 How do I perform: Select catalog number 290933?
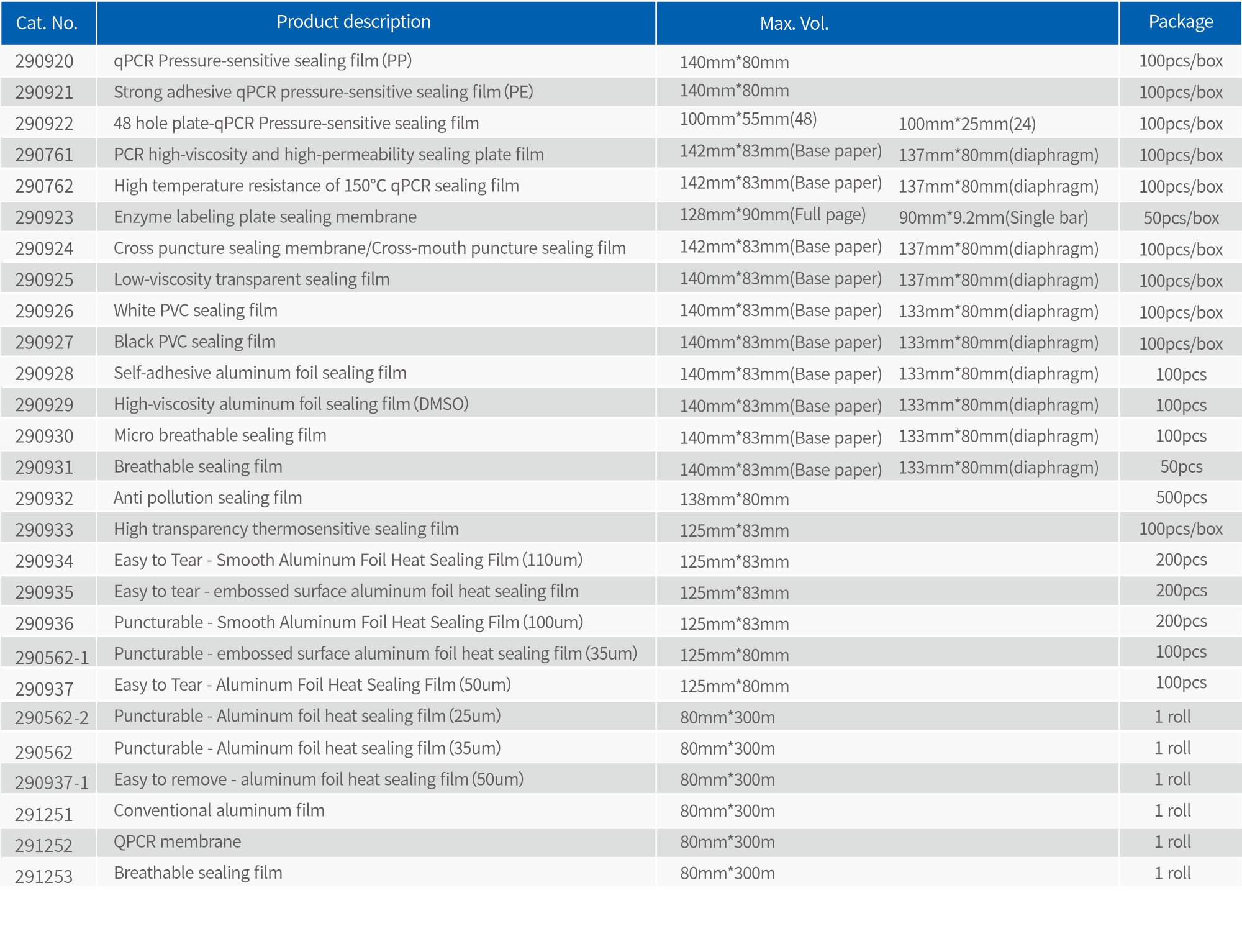tap(44, 530)
